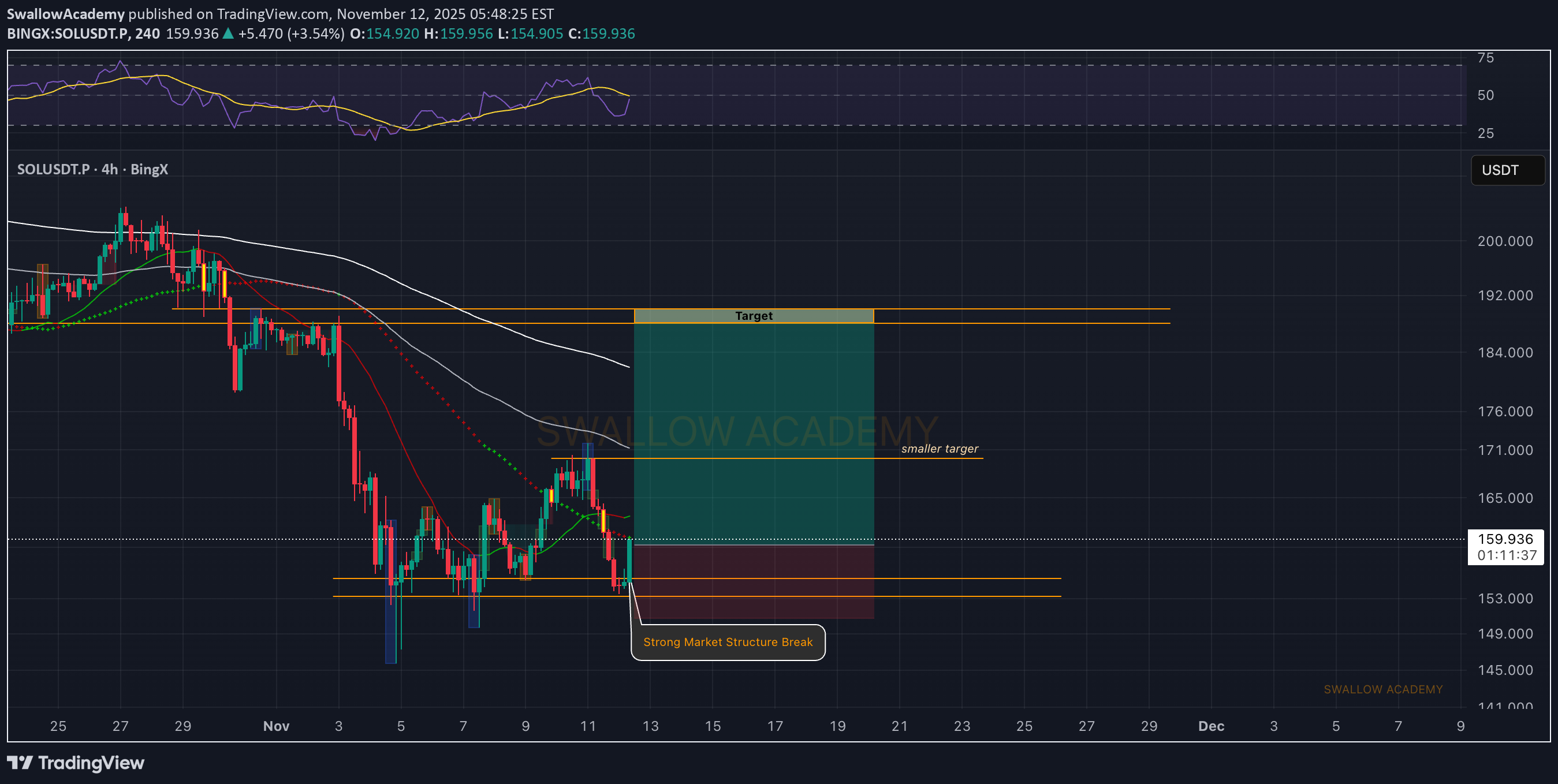The width and height of the screenshot is (1558, 784).
Task: Click the SOLUSDT.P 4h BingX chart title
Action: [x=92, y=169]
